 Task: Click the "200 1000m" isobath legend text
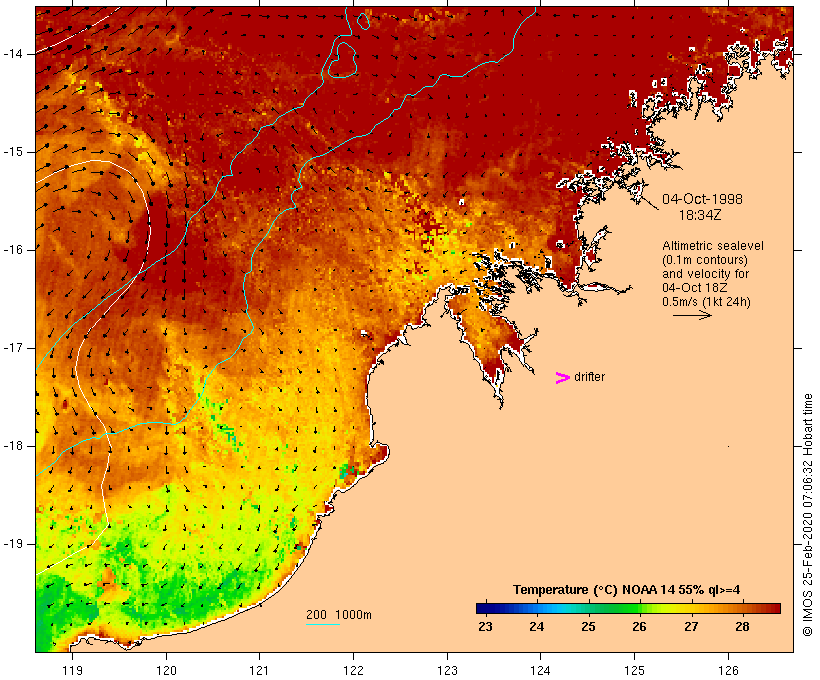pyautogui.click(x=339, y=615)
